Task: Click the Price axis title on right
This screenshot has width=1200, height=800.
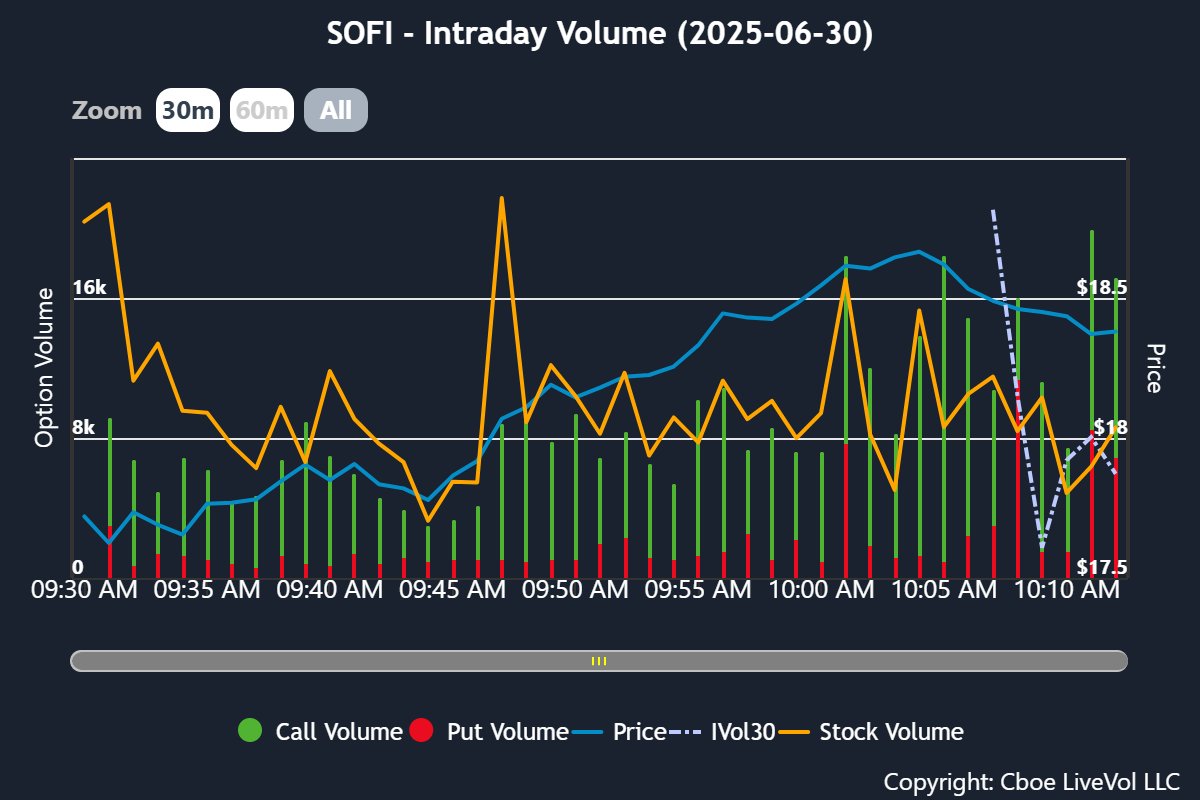Action: pyautogui.click(x=1155, y=368)
